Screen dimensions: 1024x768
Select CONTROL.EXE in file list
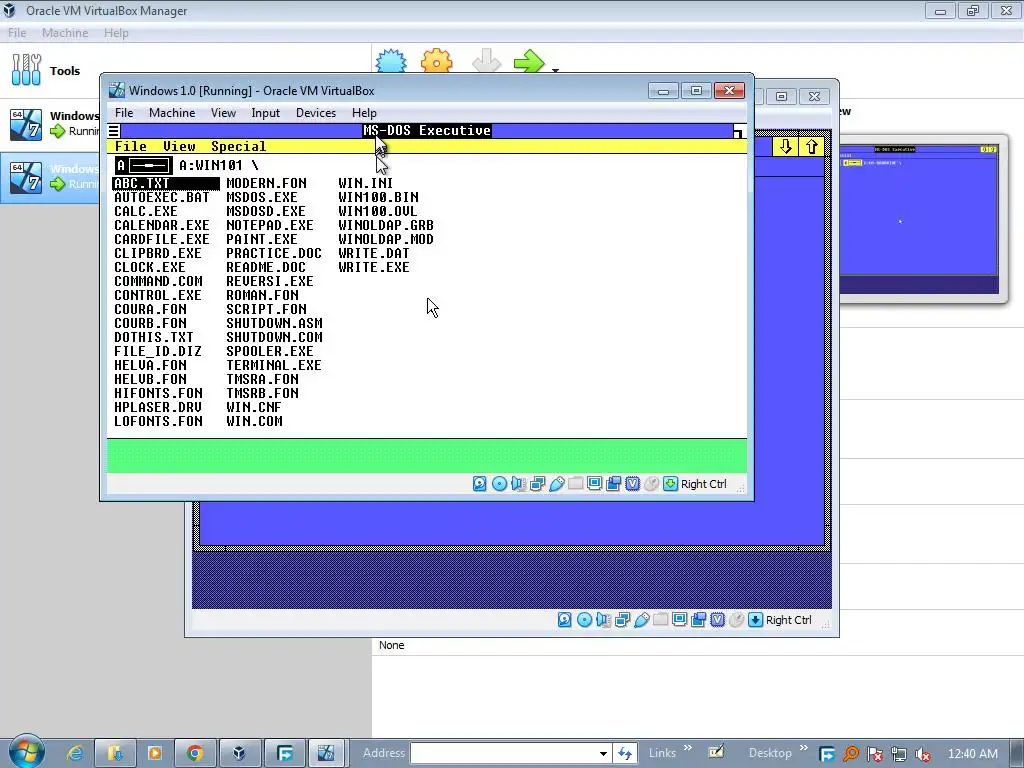(x=157, y=296)
